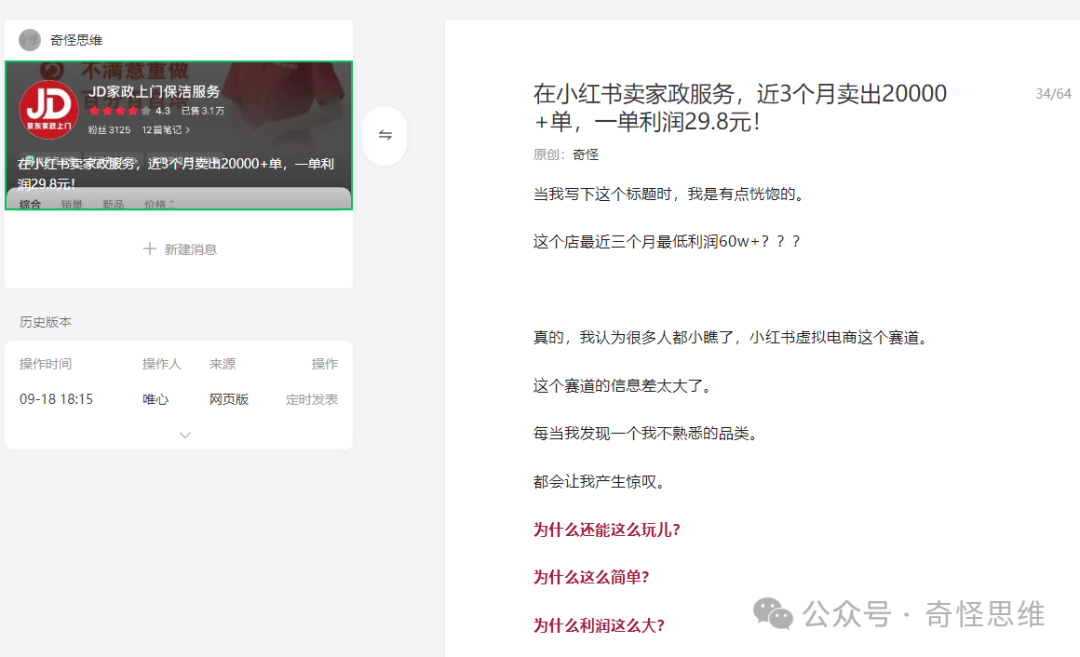Click the 奇怪思维 account avatar

[x=30, y=40]
